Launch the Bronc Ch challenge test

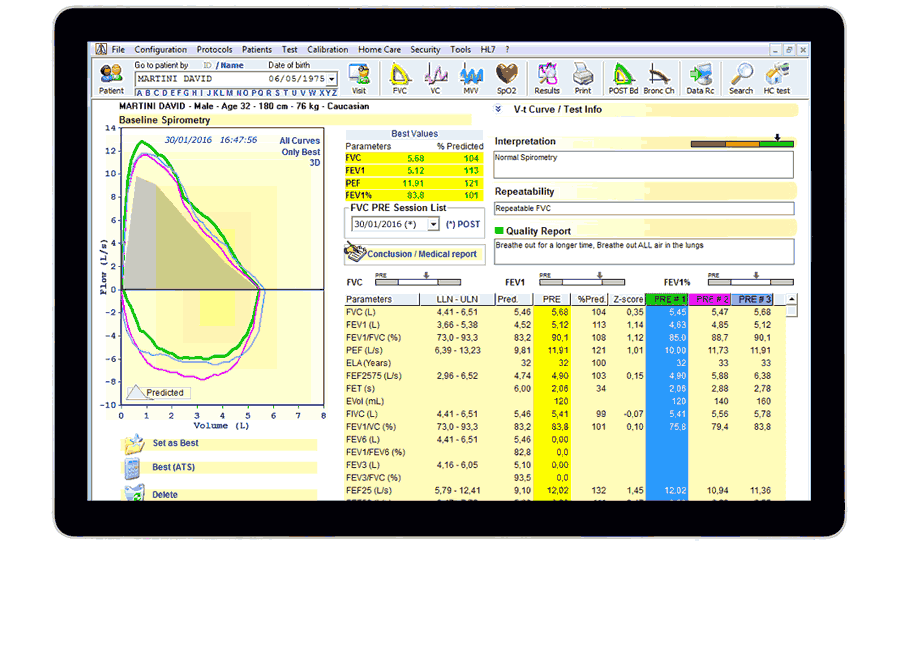[x=658, y=77]
